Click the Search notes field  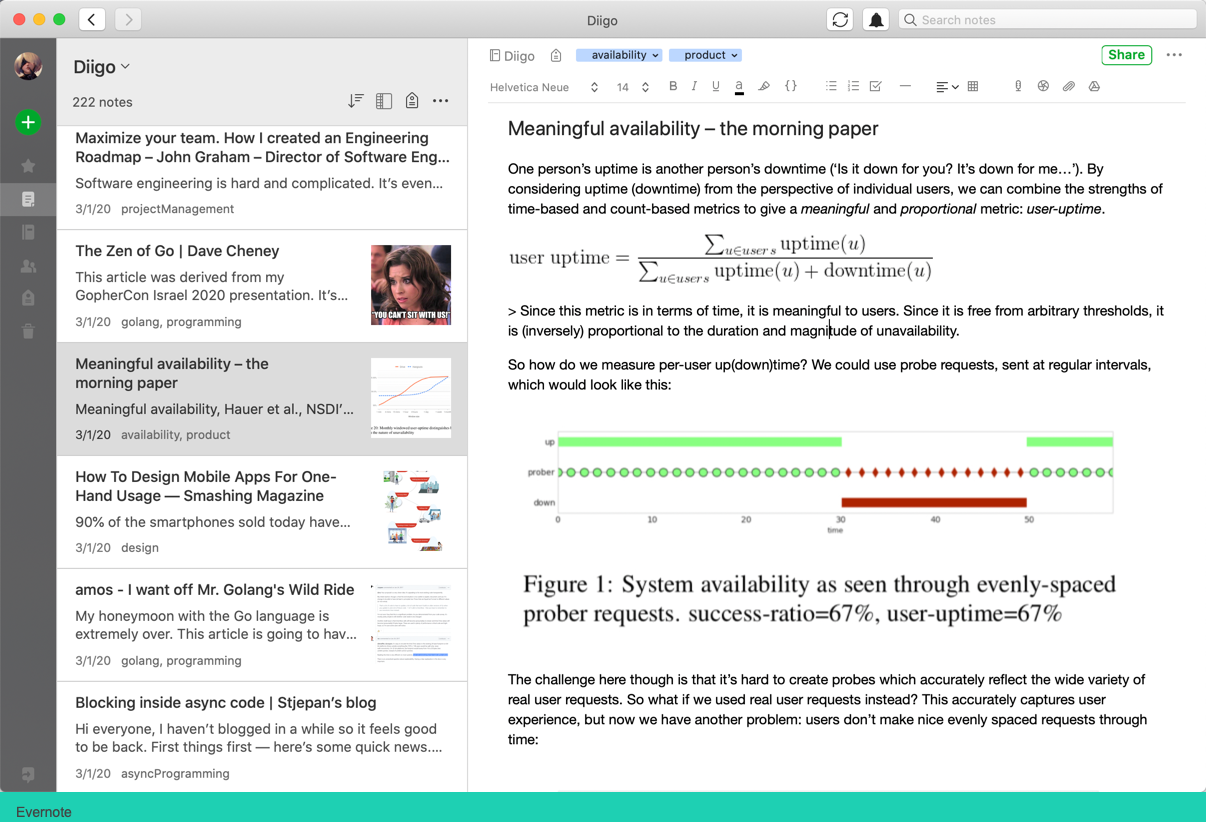coord(1048,20)
